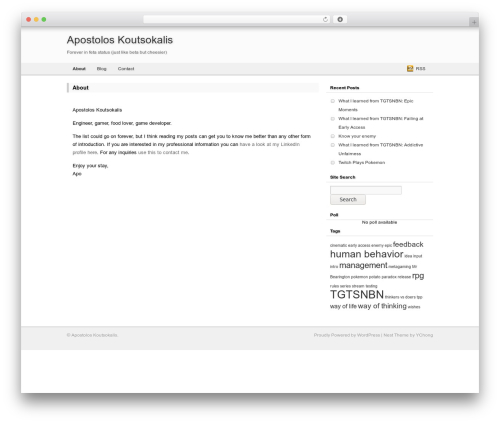Open post 'TGTSNBN: Addictive Unfairness'
This screenshot has height=423, width=500.
tap(381, 149)
